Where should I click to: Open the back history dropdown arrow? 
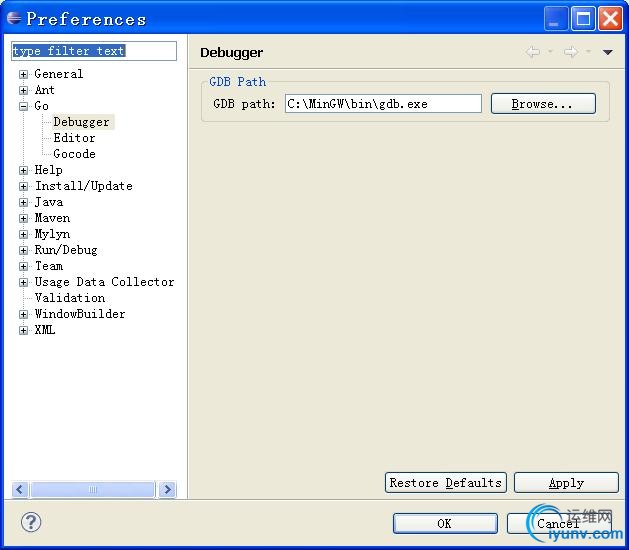point(550,51)
